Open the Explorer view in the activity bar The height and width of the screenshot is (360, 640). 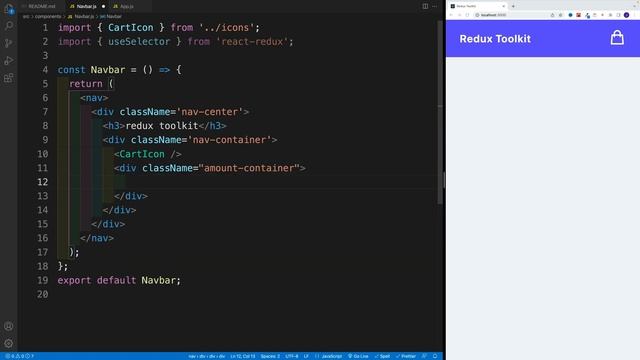[9, 9]
